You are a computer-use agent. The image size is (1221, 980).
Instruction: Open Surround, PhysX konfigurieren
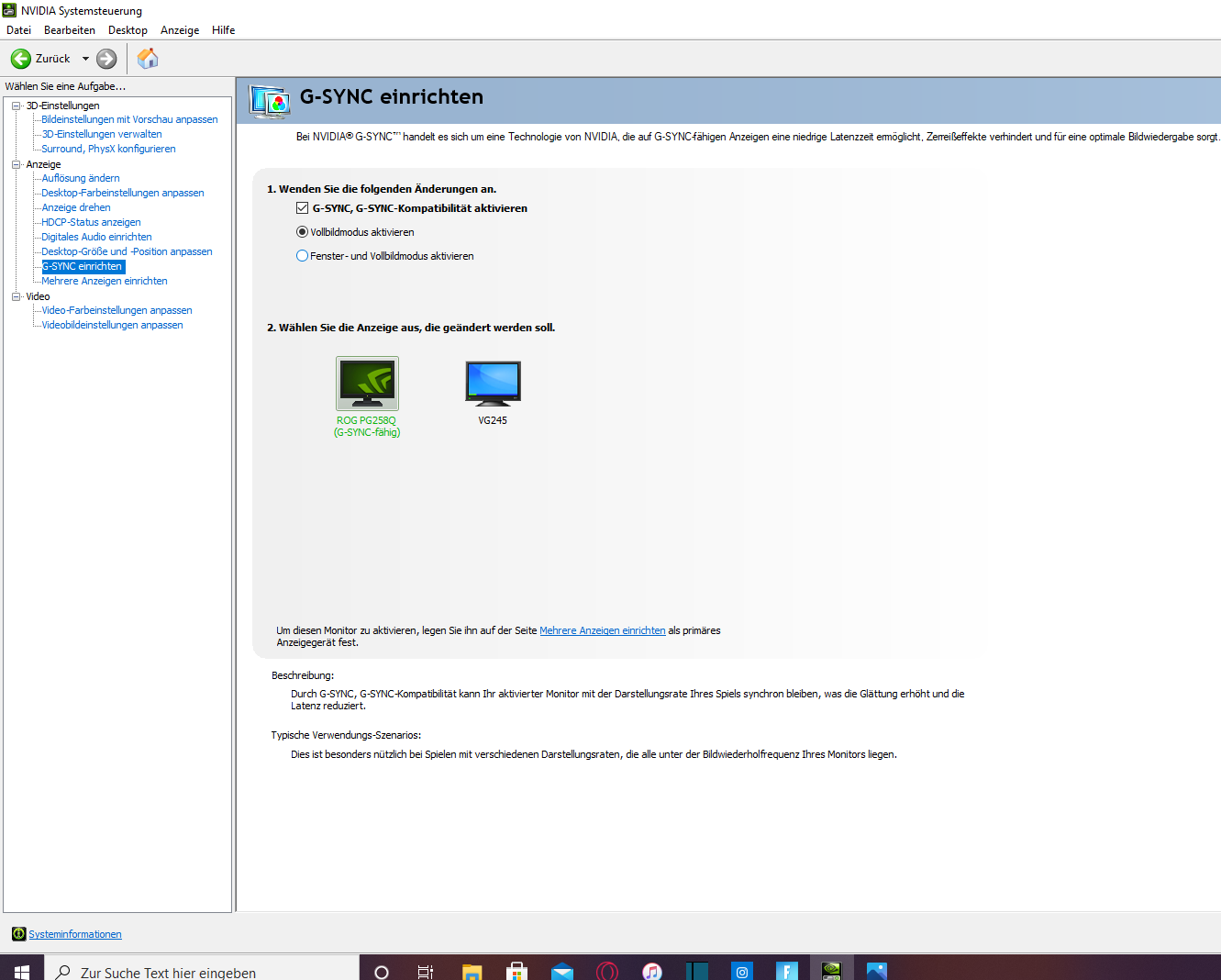(108, 149)
